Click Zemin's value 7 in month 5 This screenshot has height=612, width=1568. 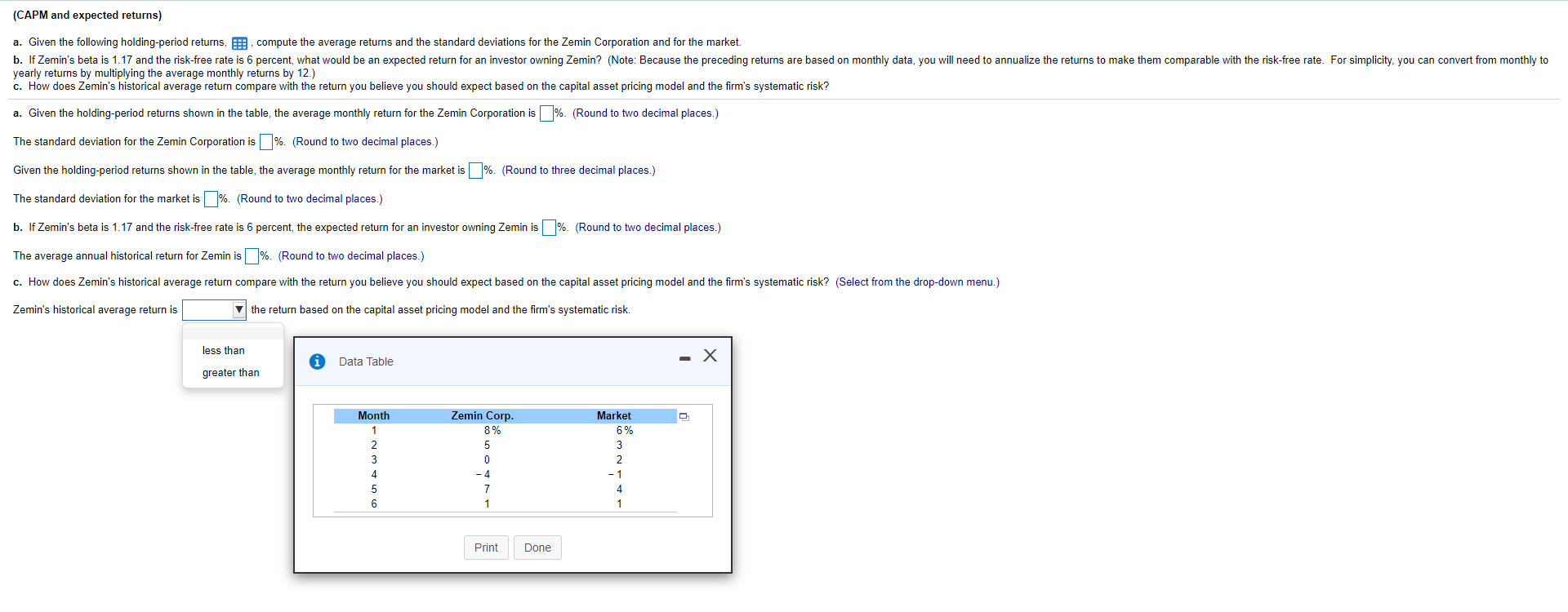pyautogui.click(x=488, y=490)
